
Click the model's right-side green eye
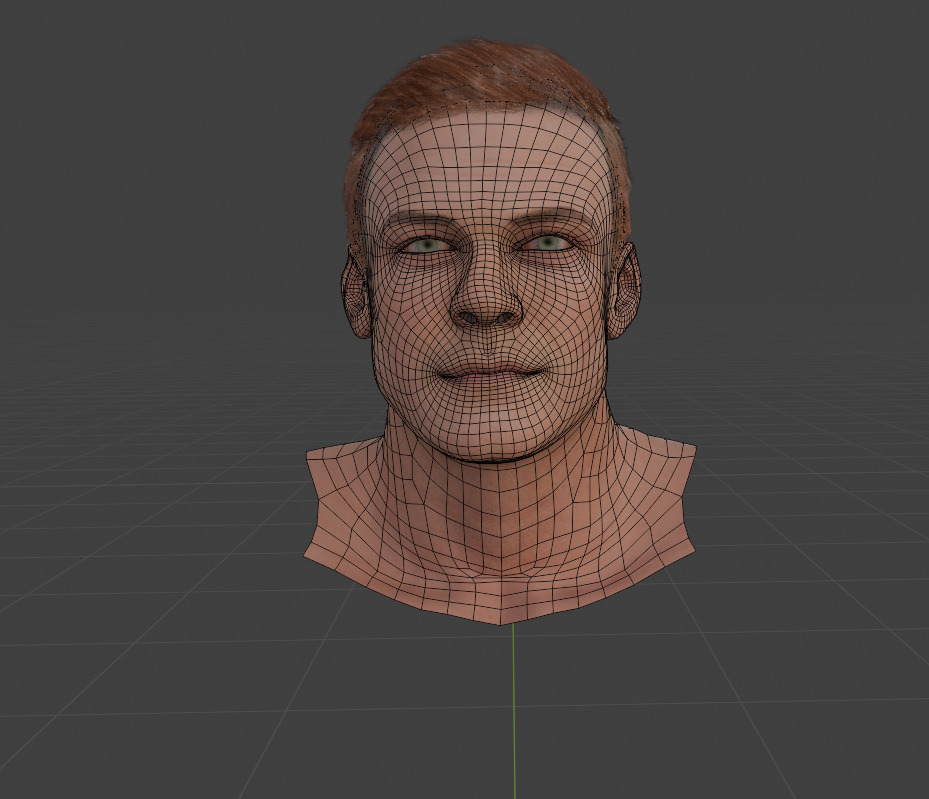click(x=548, y=242)
